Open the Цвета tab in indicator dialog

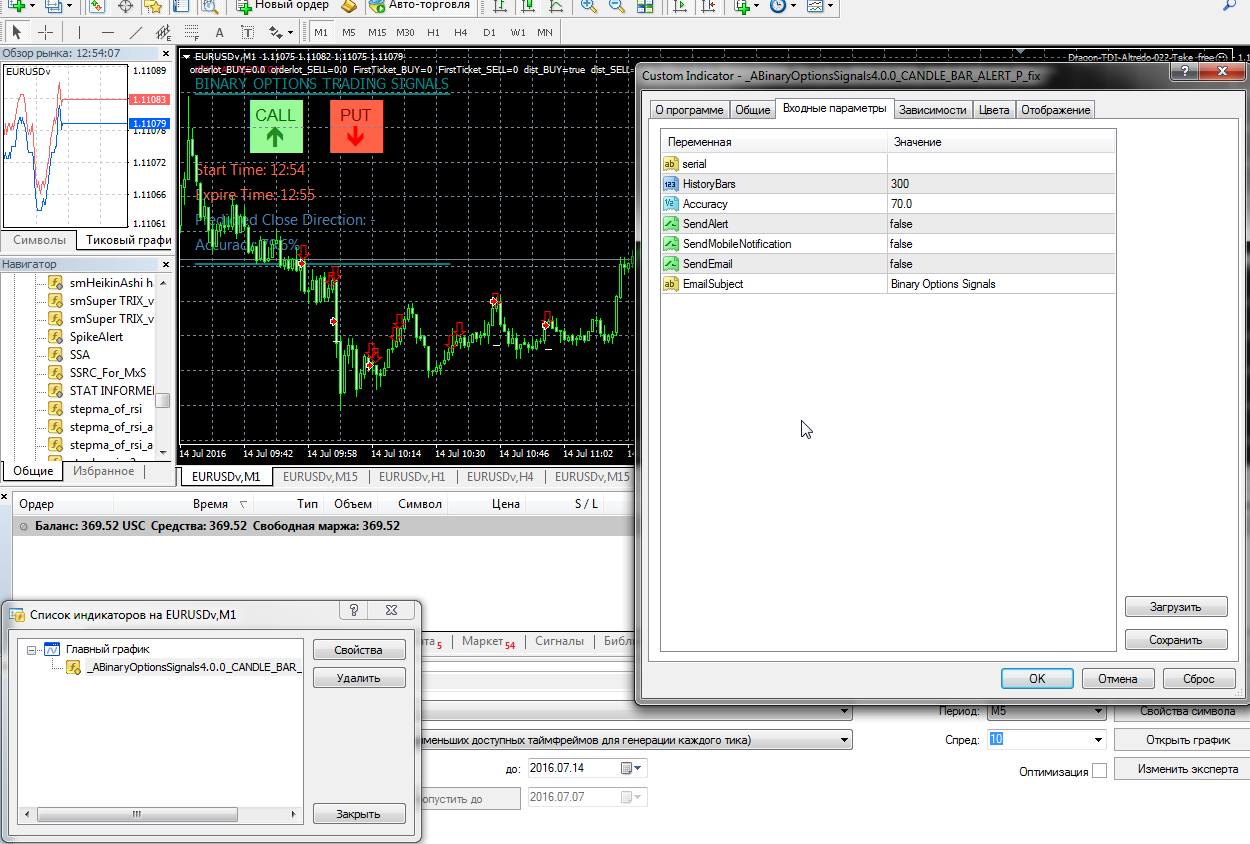pos(993,110)
